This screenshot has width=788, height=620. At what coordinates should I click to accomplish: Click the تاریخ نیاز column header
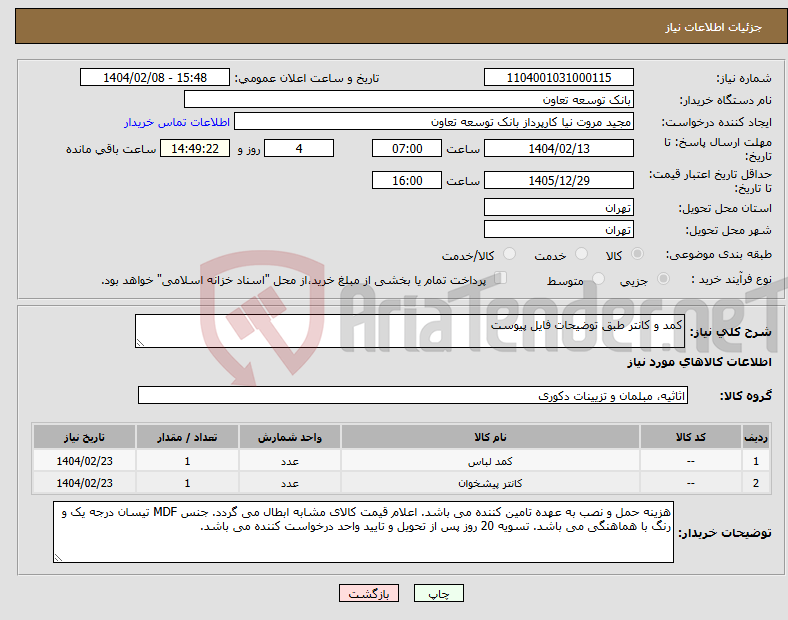pyautogui.click(x=84, y=437)
